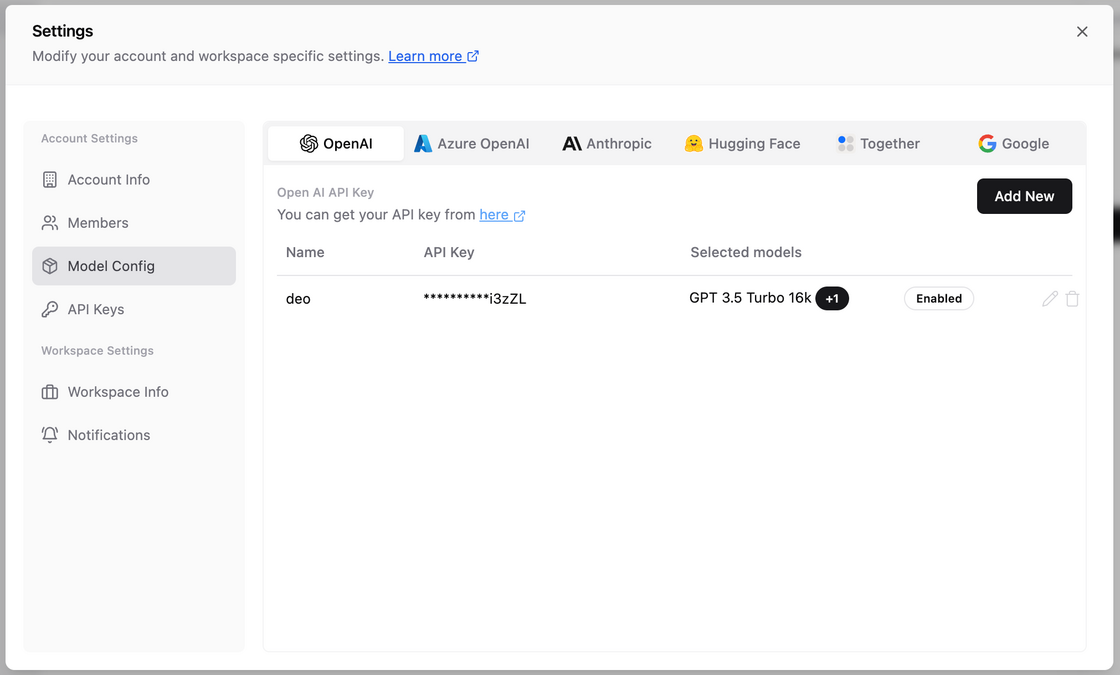Click the 'Workspace Settings' section heading
The image size is (1120, 675).
(x=97, y=351)
